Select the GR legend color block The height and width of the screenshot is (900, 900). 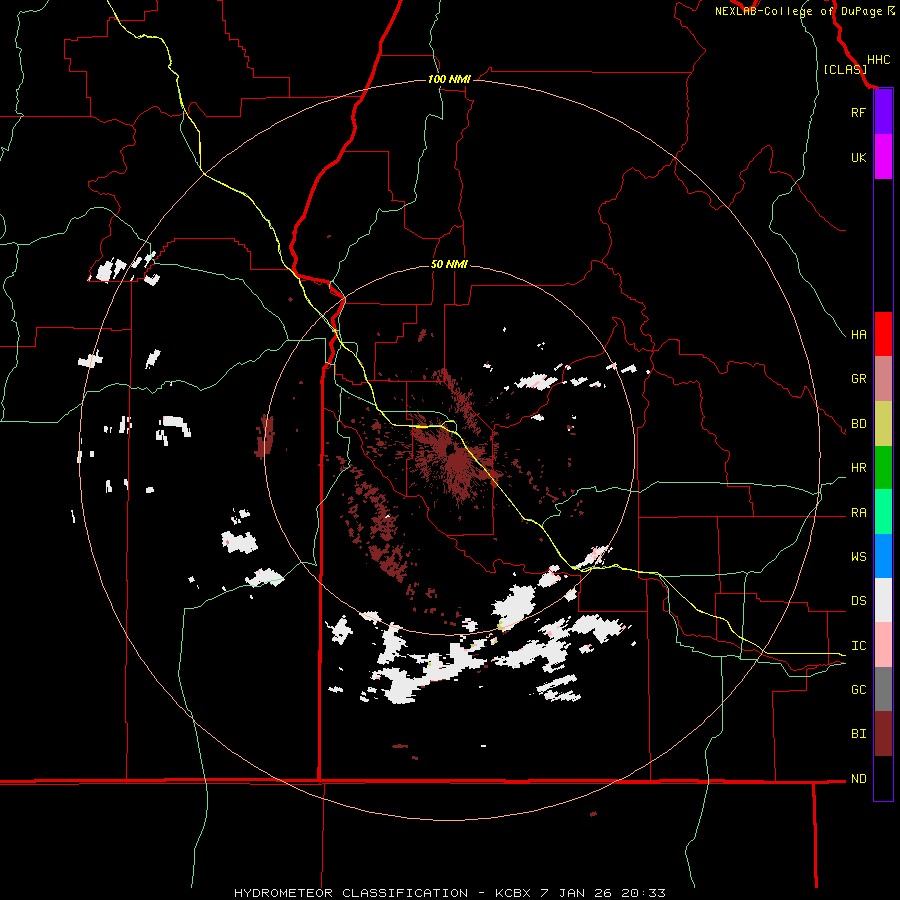point(883,379)
